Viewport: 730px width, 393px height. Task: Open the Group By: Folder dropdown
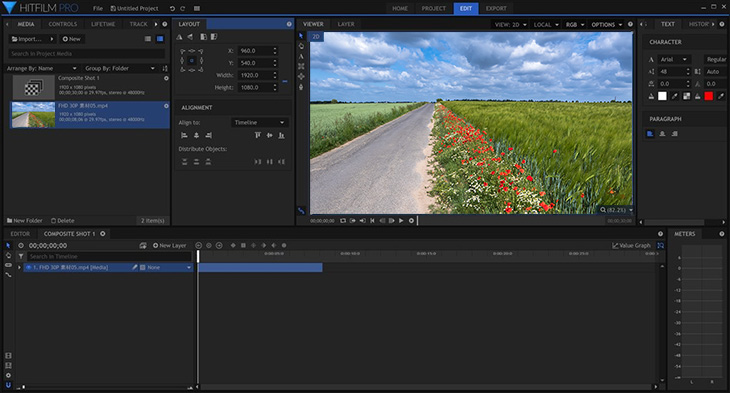[x=120, y=68]
